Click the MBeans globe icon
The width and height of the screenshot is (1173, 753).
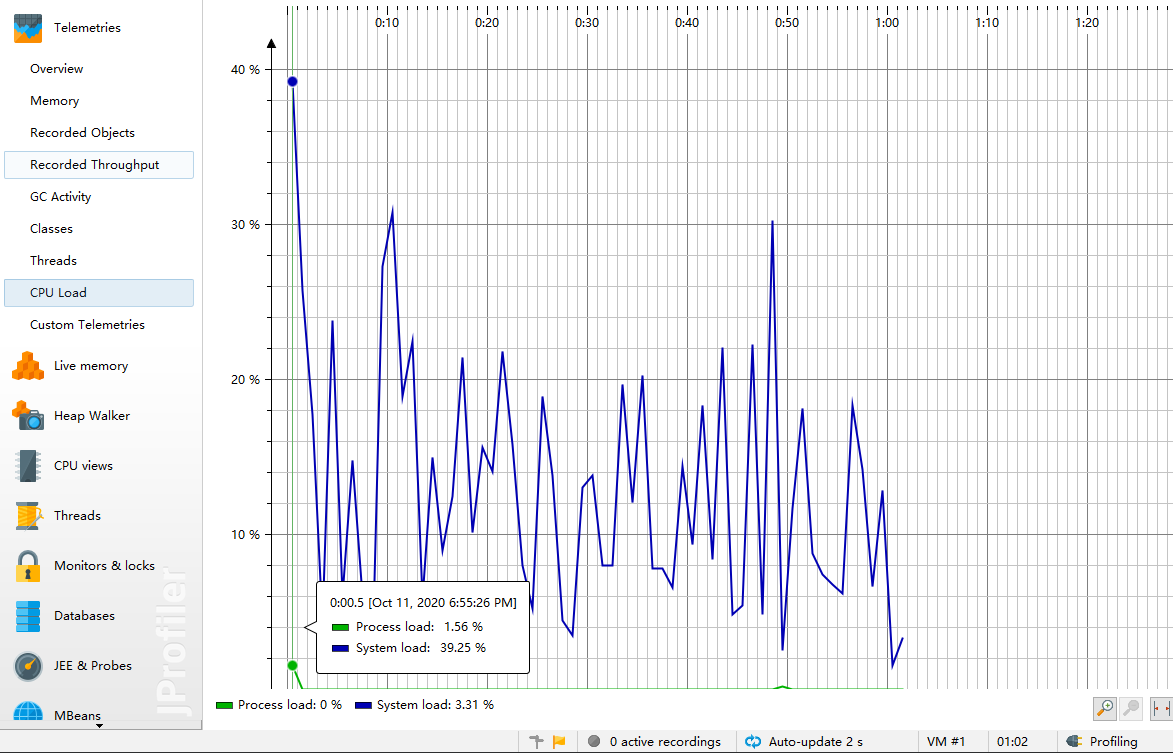(x=28, y=713)
